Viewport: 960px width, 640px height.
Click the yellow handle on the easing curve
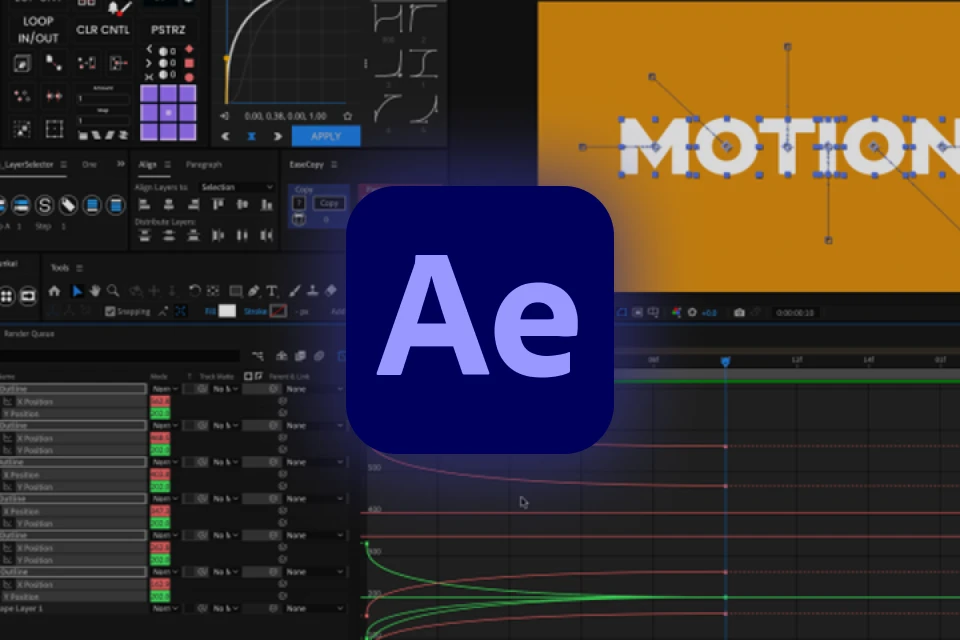coord(226,59)
